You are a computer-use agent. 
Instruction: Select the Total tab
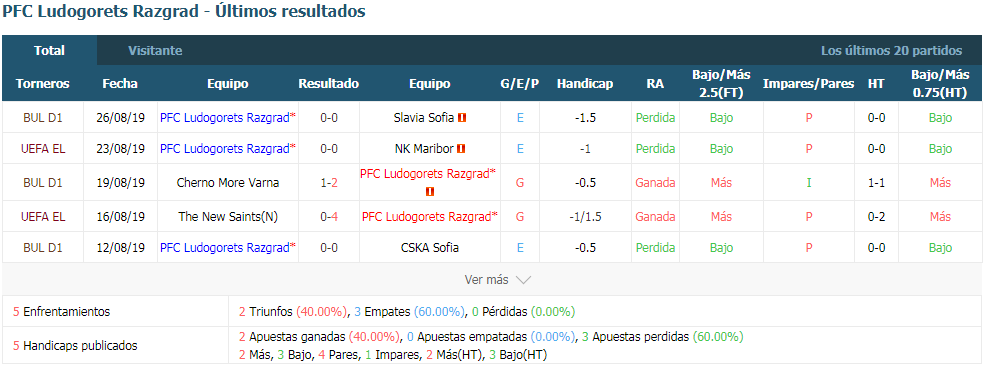click(49, 51)
